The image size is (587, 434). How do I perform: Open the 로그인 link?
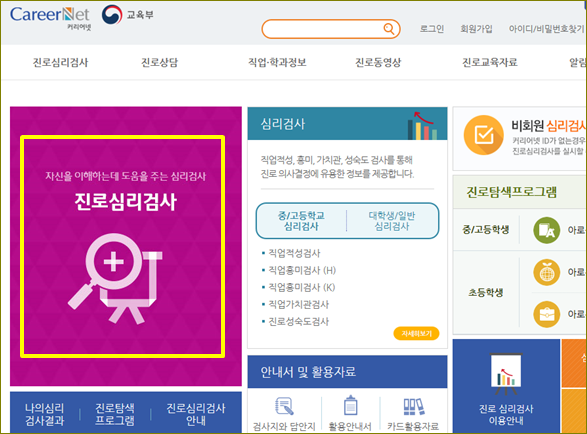pyautogui.click(x=432, y=29)
